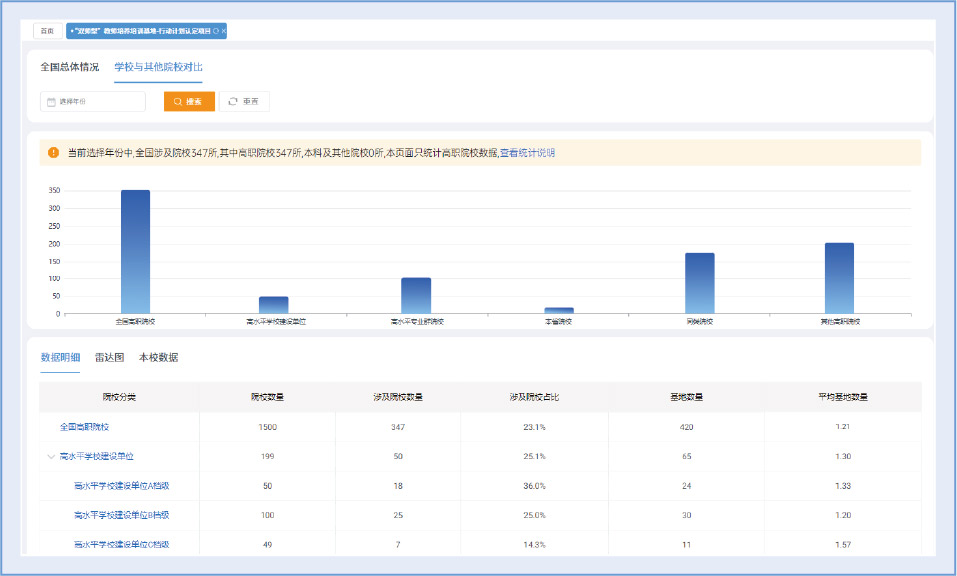This screenshot has width=957, height=576.
Task: Click the 重置 reset button
Action: (244, 102)
